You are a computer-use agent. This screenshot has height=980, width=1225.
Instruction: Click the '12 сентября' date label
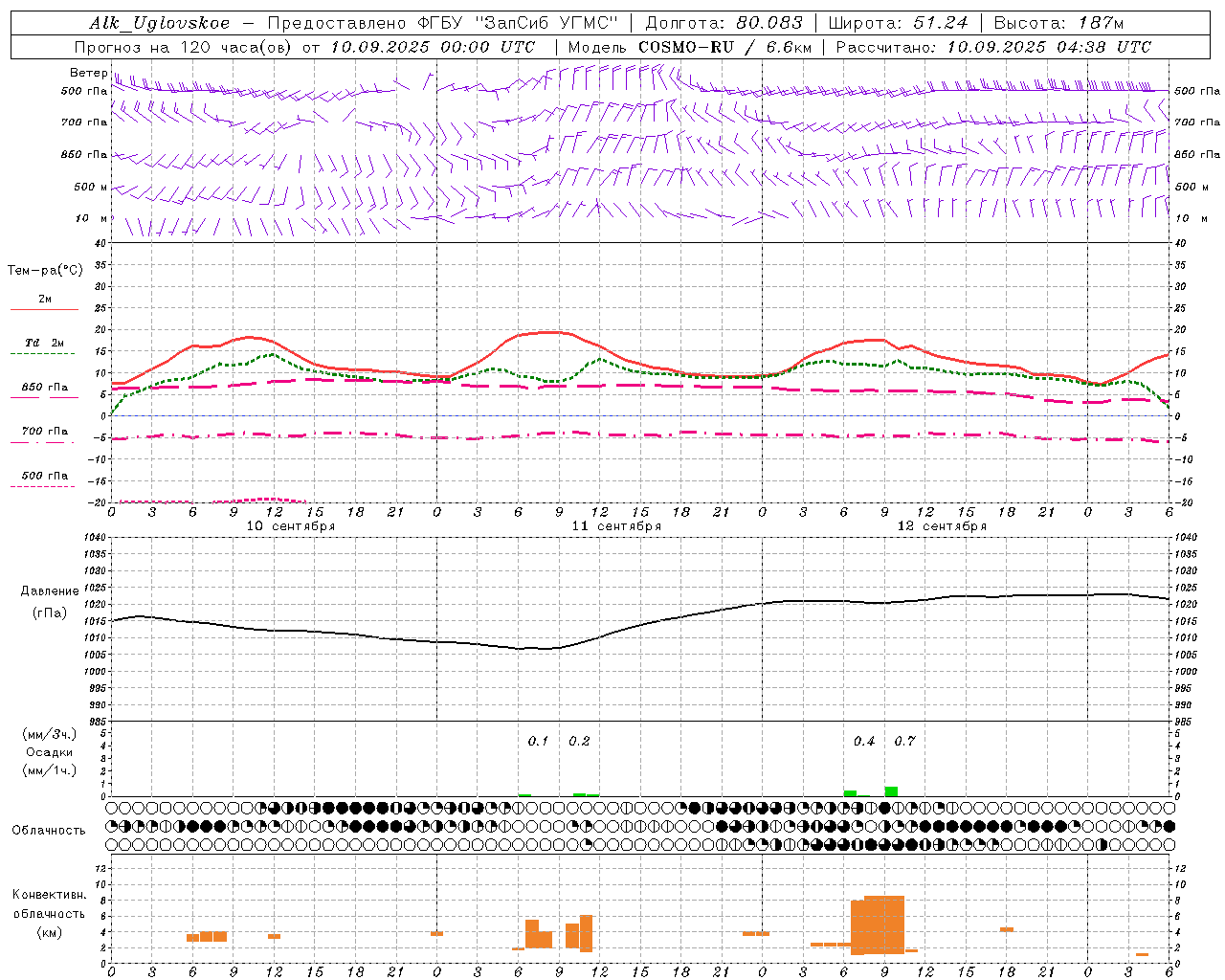(x=942, y=526)
